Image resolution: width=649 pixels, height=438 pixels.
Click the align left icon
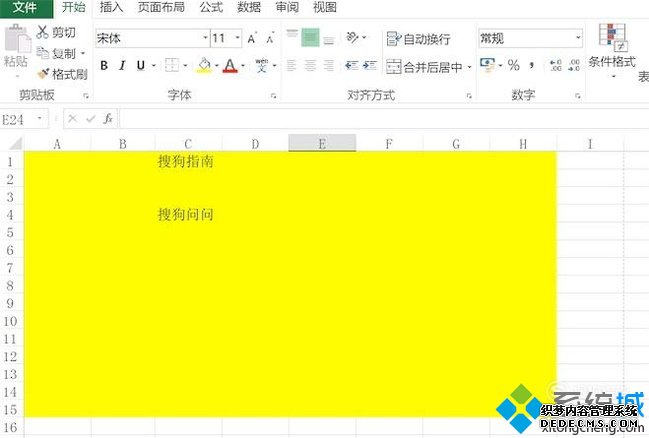291,65
